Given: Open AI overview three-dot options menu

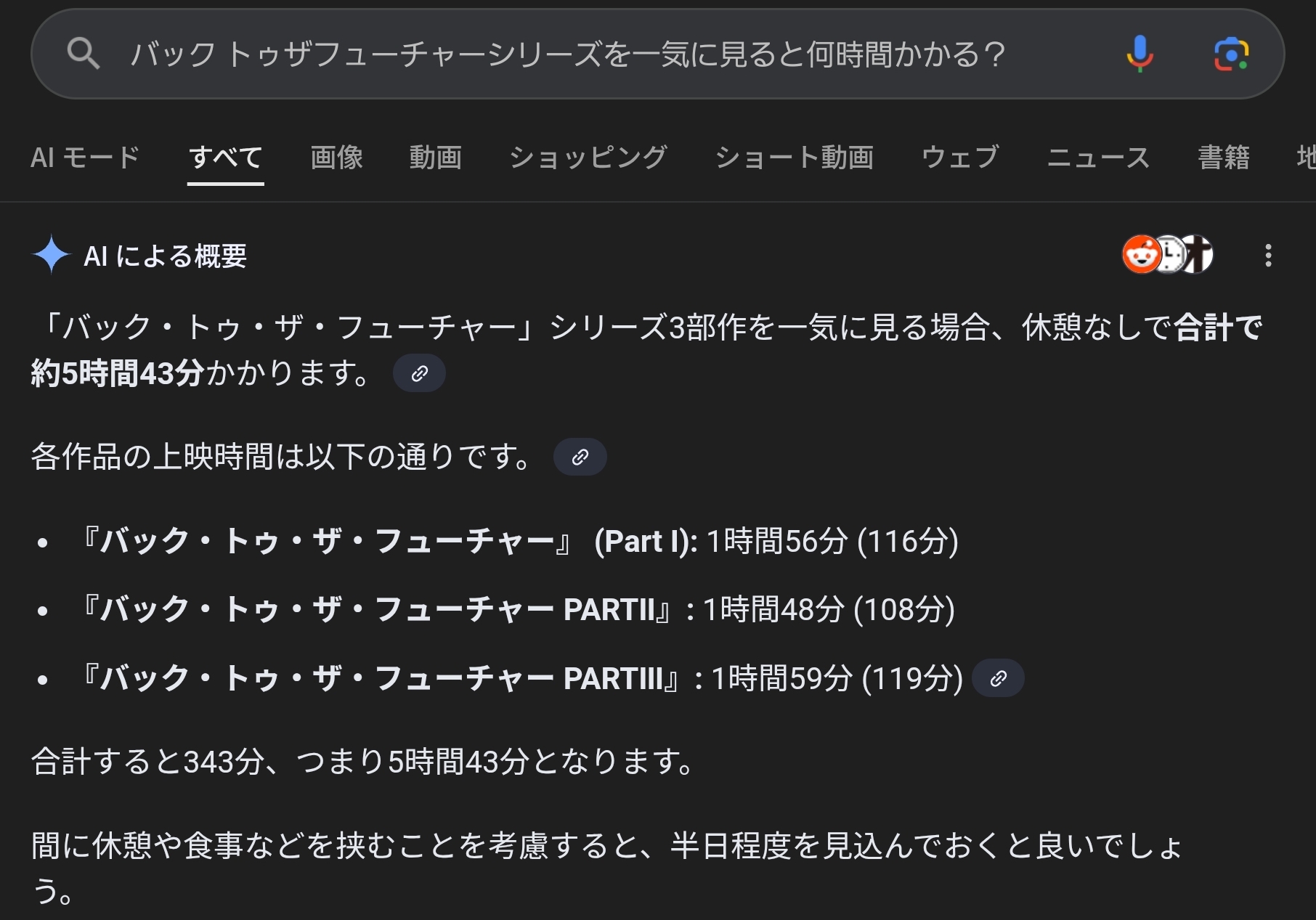Looking at the screenshot, I should click(x=1268, y=256).
